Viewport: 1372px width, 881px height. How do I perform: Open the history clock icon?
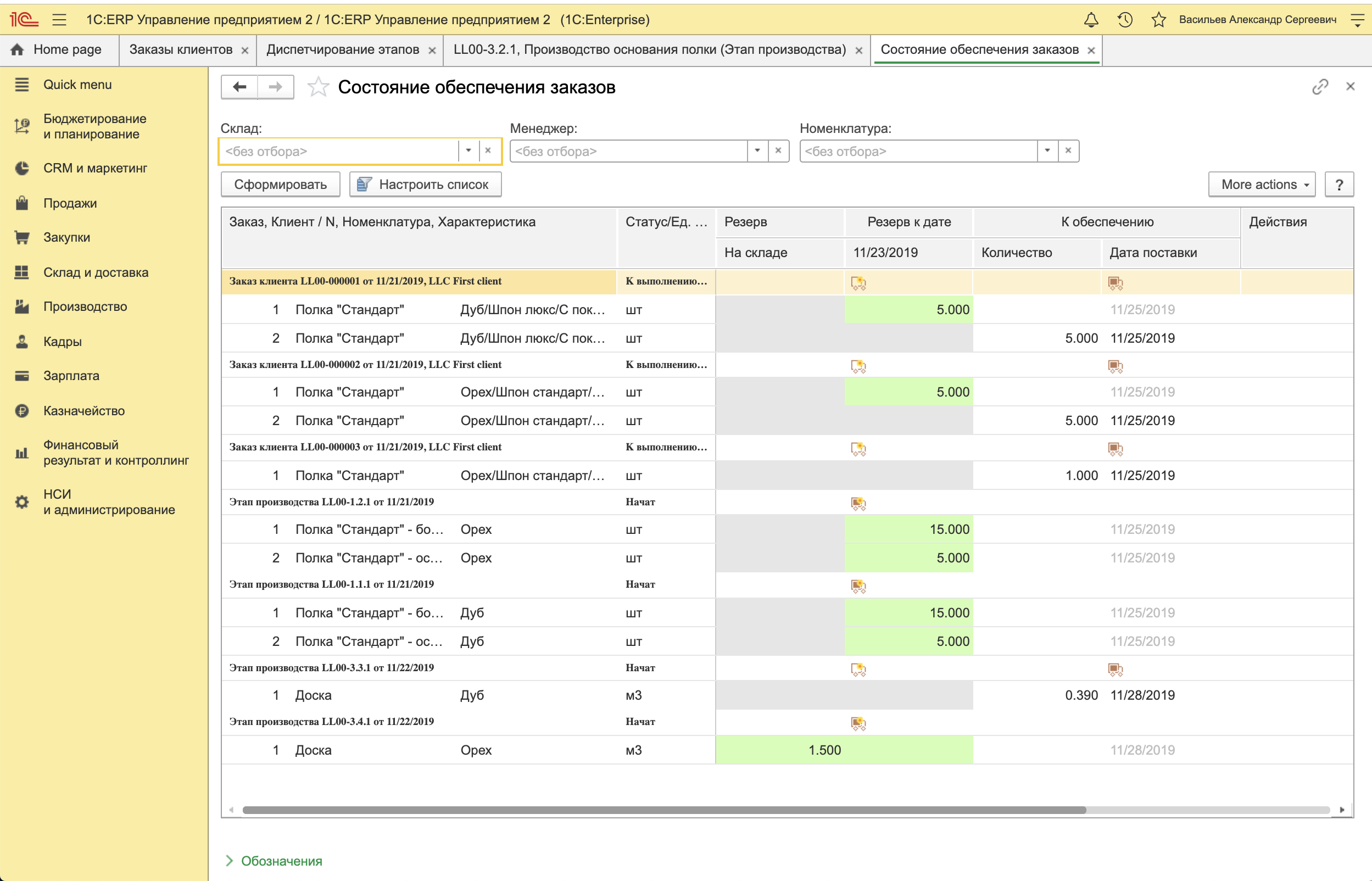[1124, 20]
